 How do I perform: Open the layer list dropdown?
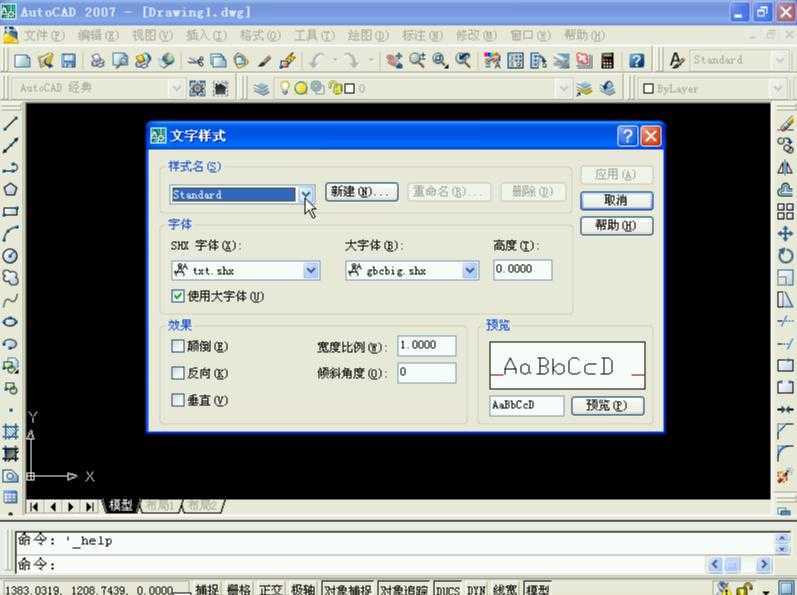[x=563, y=89]
